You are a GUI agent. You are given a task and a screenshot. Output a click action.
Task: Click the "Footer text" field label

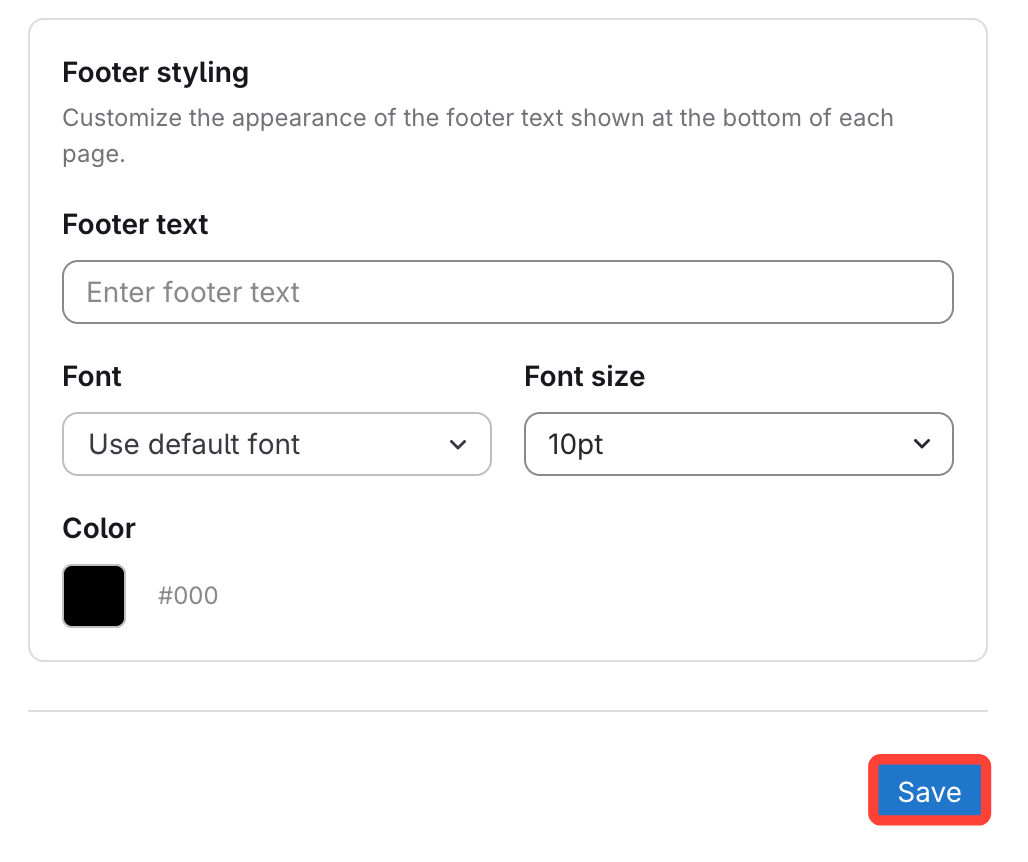pos(135,224)
